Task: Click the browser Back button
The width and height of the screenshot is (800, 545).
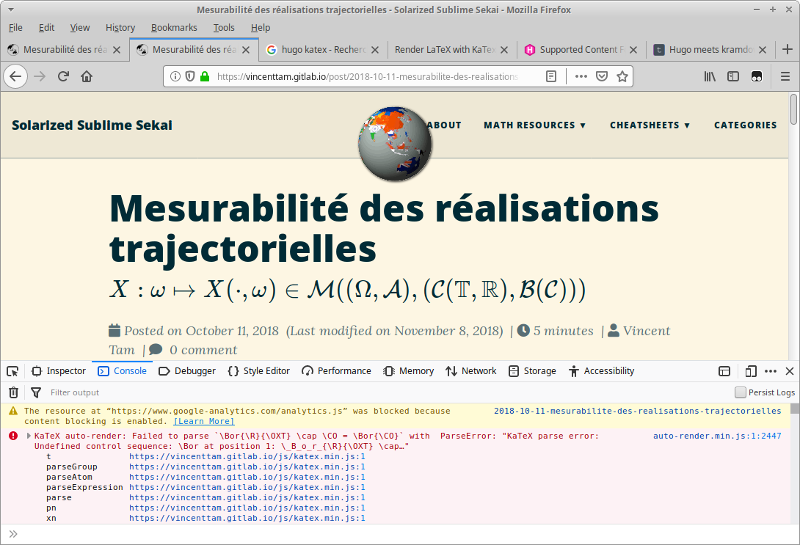Action: 16,76
